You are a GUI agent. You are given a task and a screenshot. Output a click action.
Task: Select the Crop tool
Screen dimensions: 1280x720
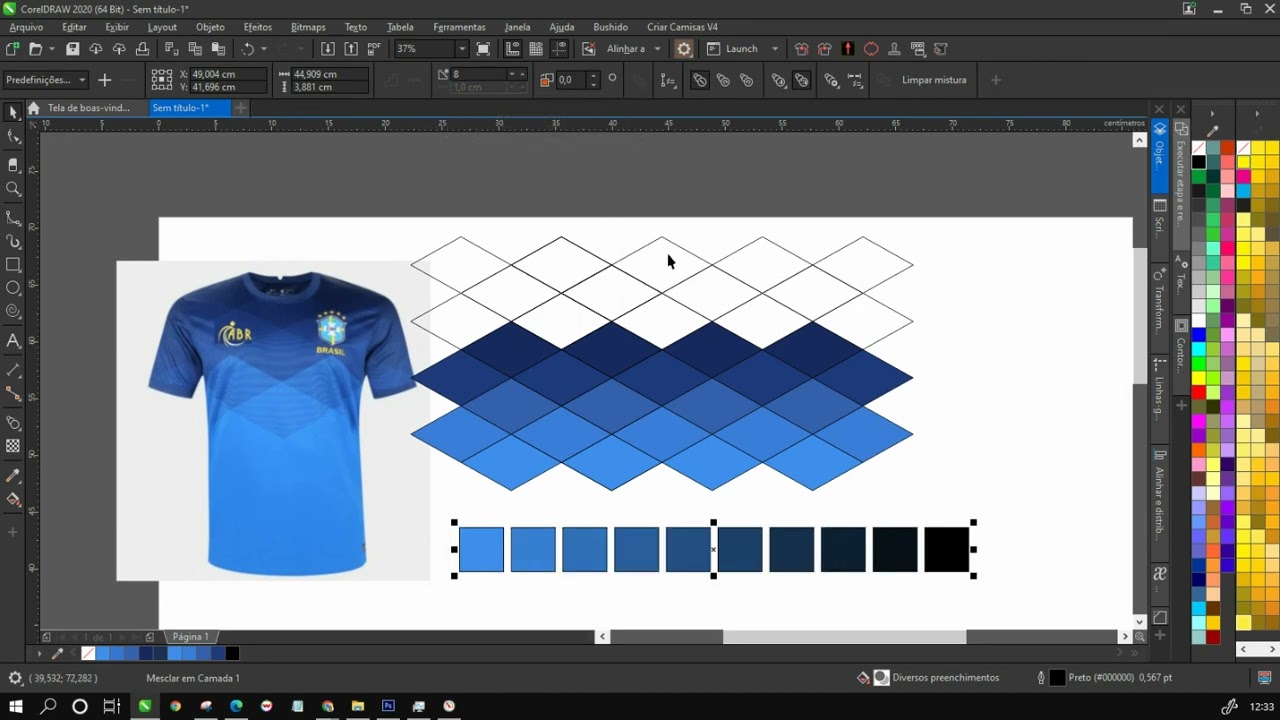[13, 164]
